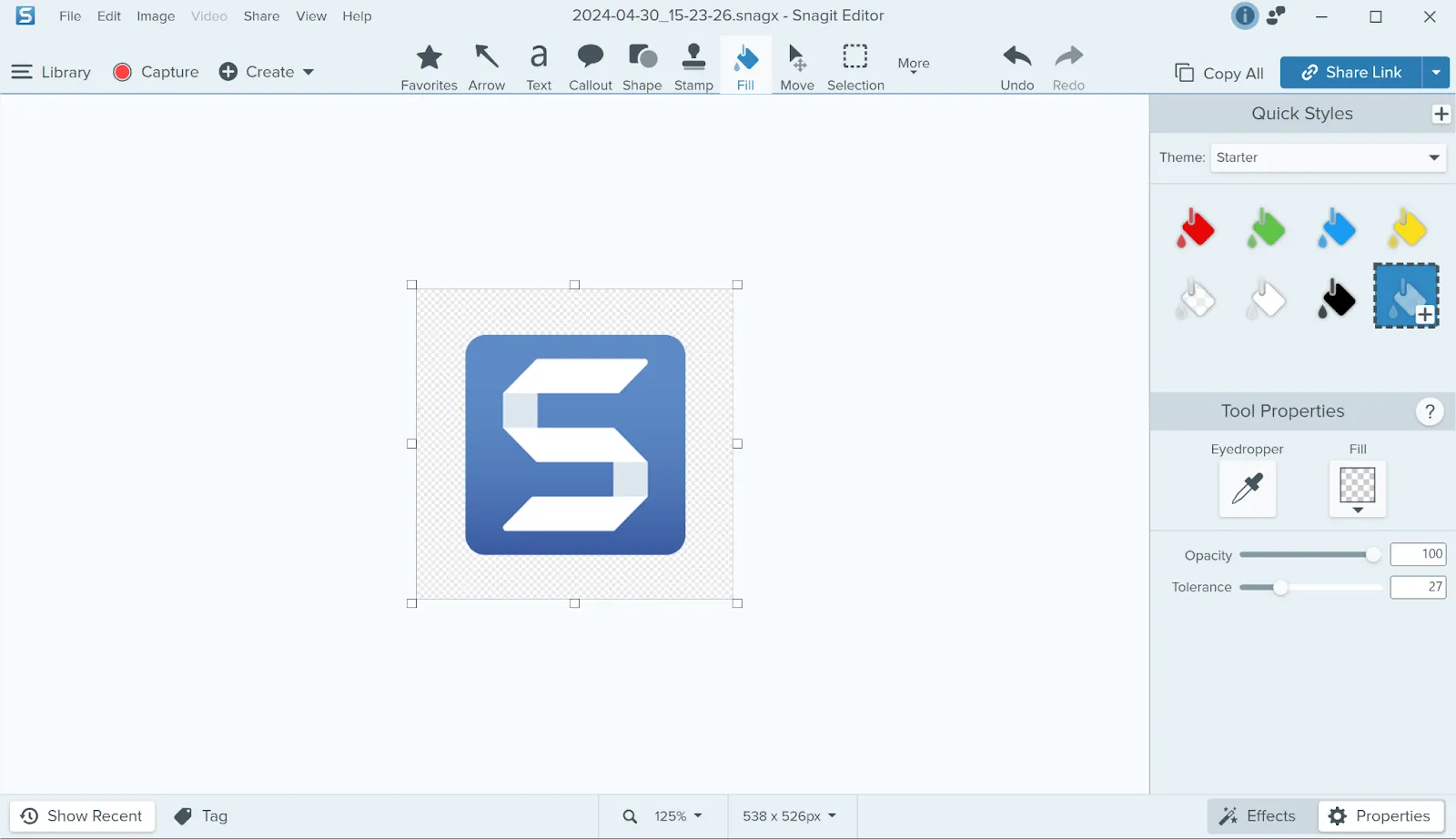Screen dimensions: 1456x839
Task: Open the feedback people icon
Action: coord(1277,15)
